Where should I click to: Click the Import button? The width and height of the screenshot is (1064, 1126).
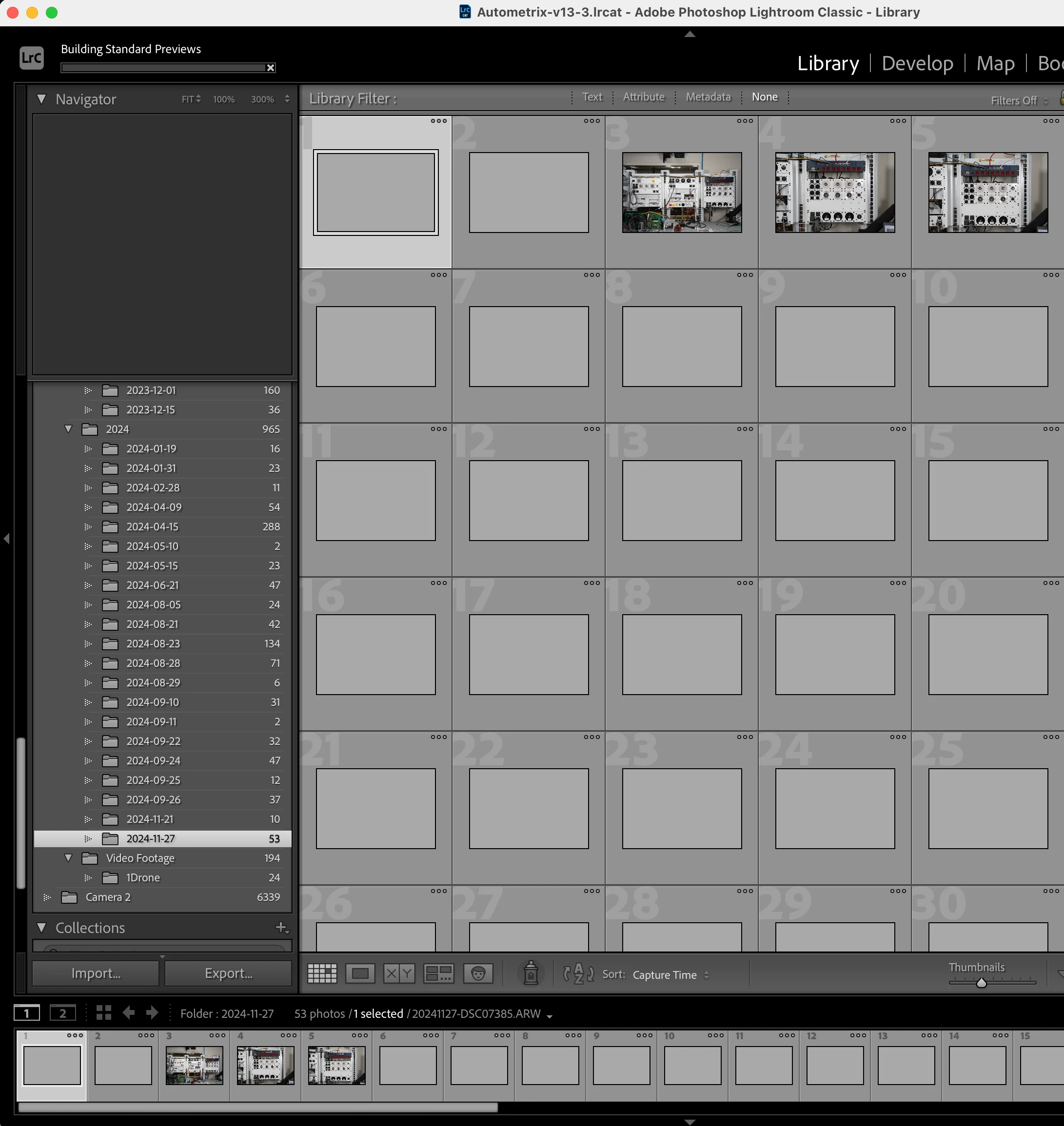tap(96, 973)
